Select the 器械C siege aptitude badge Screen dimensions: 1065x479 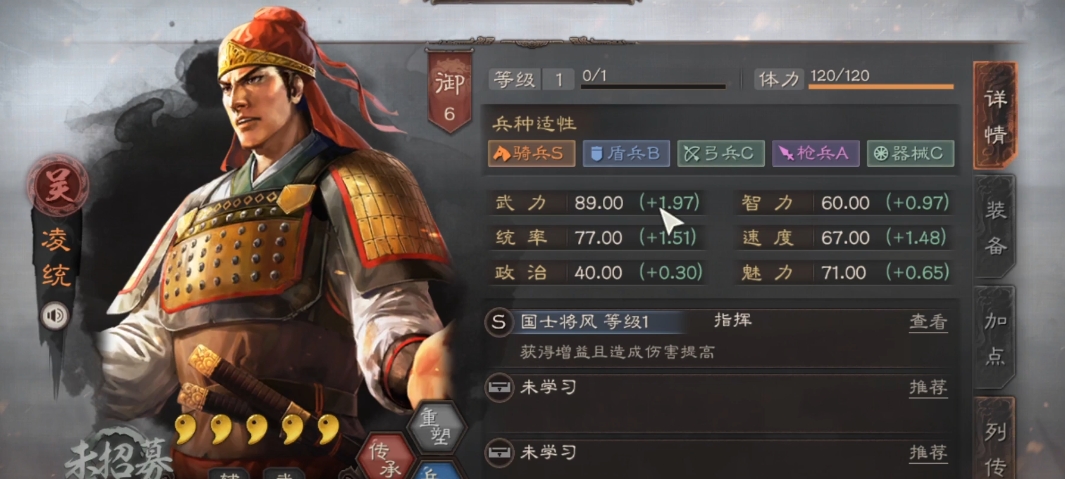pos(910,154)
